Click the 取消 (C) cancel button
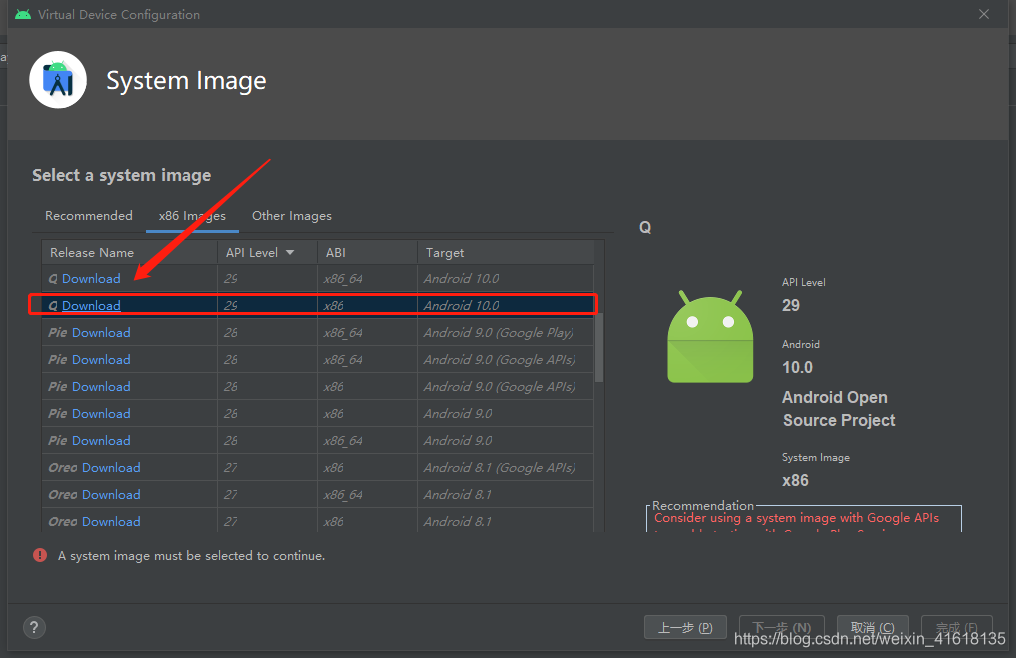1016x658 pixels. [x=873, y=628]
